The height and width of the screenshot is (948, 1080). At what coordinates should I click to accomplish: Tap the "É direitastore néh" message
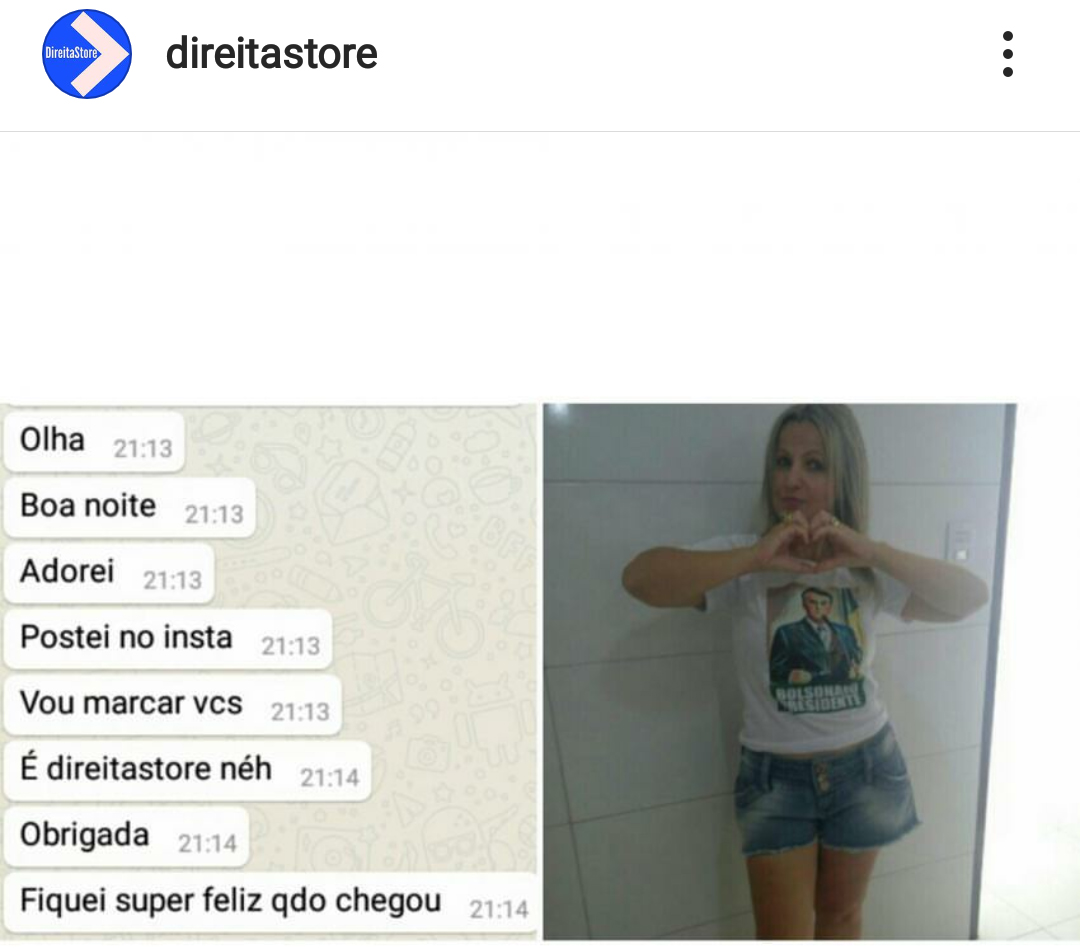(187, 771)
